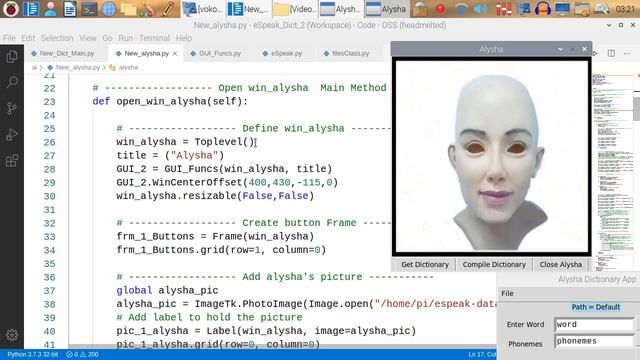Open Alysha title bar dropdown arrow
640x360 pixels.
[x=560, y=49]
